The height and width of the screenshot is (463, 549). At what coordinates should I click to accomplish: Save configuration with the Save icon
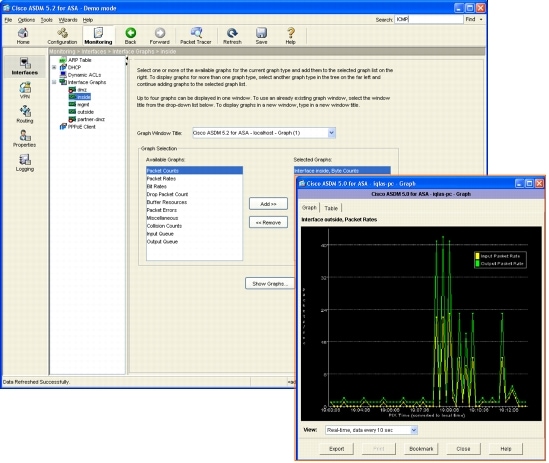(262, 36)
